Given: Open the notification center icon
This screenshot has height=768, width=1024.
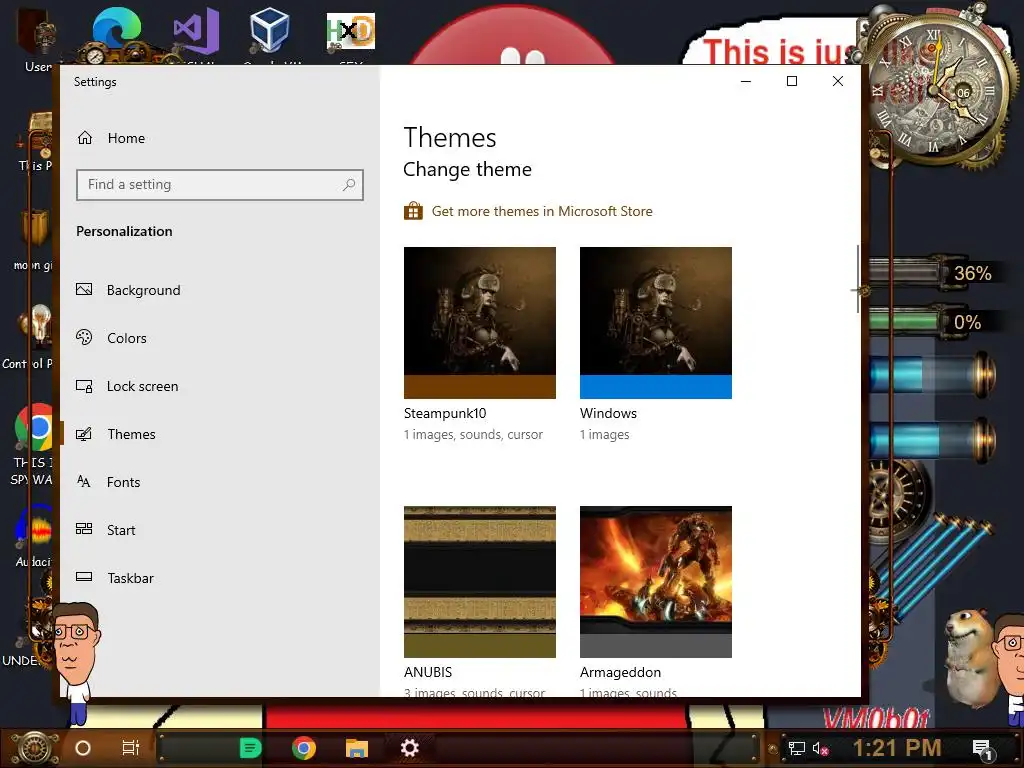Looking at the screenshot, I should click(x=982, y=749).
